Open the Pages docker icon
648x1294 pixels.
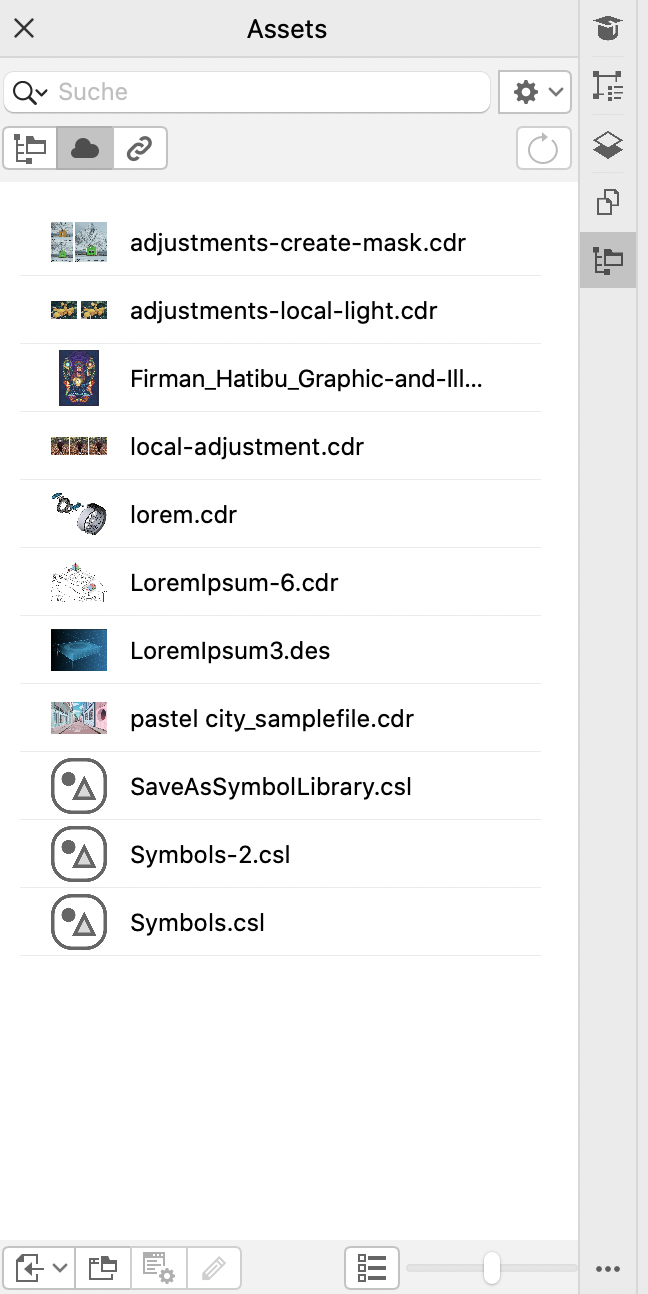pyautogui.click(x=608, y=203)
